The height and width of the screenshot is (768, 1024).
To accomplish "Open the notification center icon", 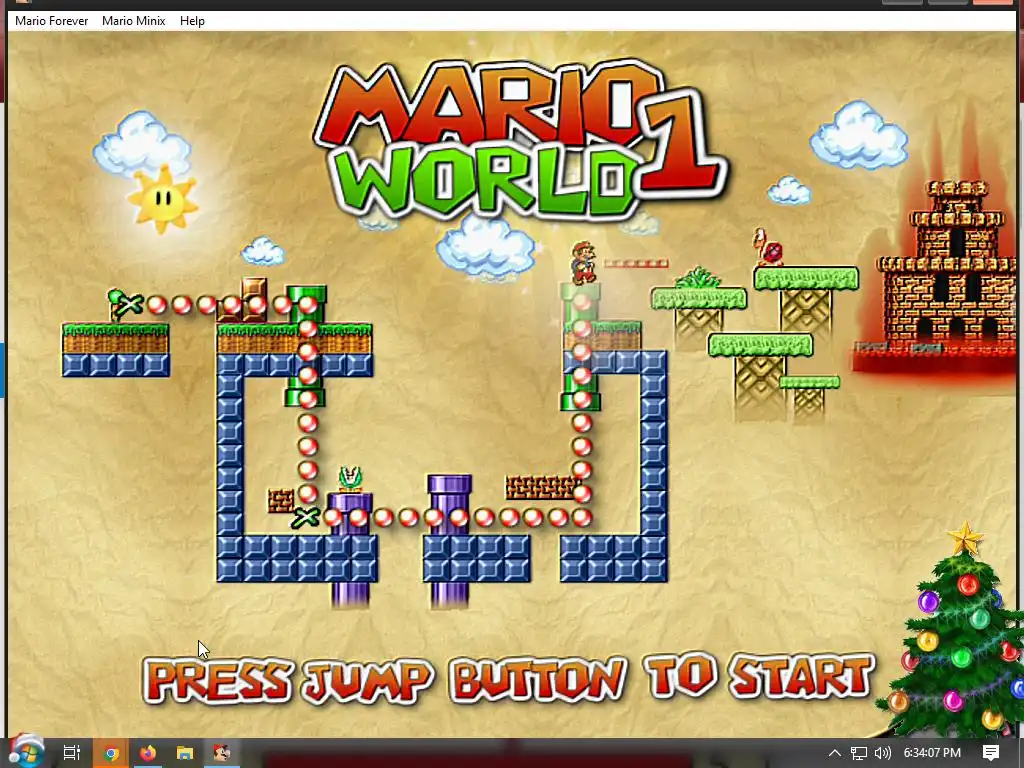I will click(x=991, y=753).
